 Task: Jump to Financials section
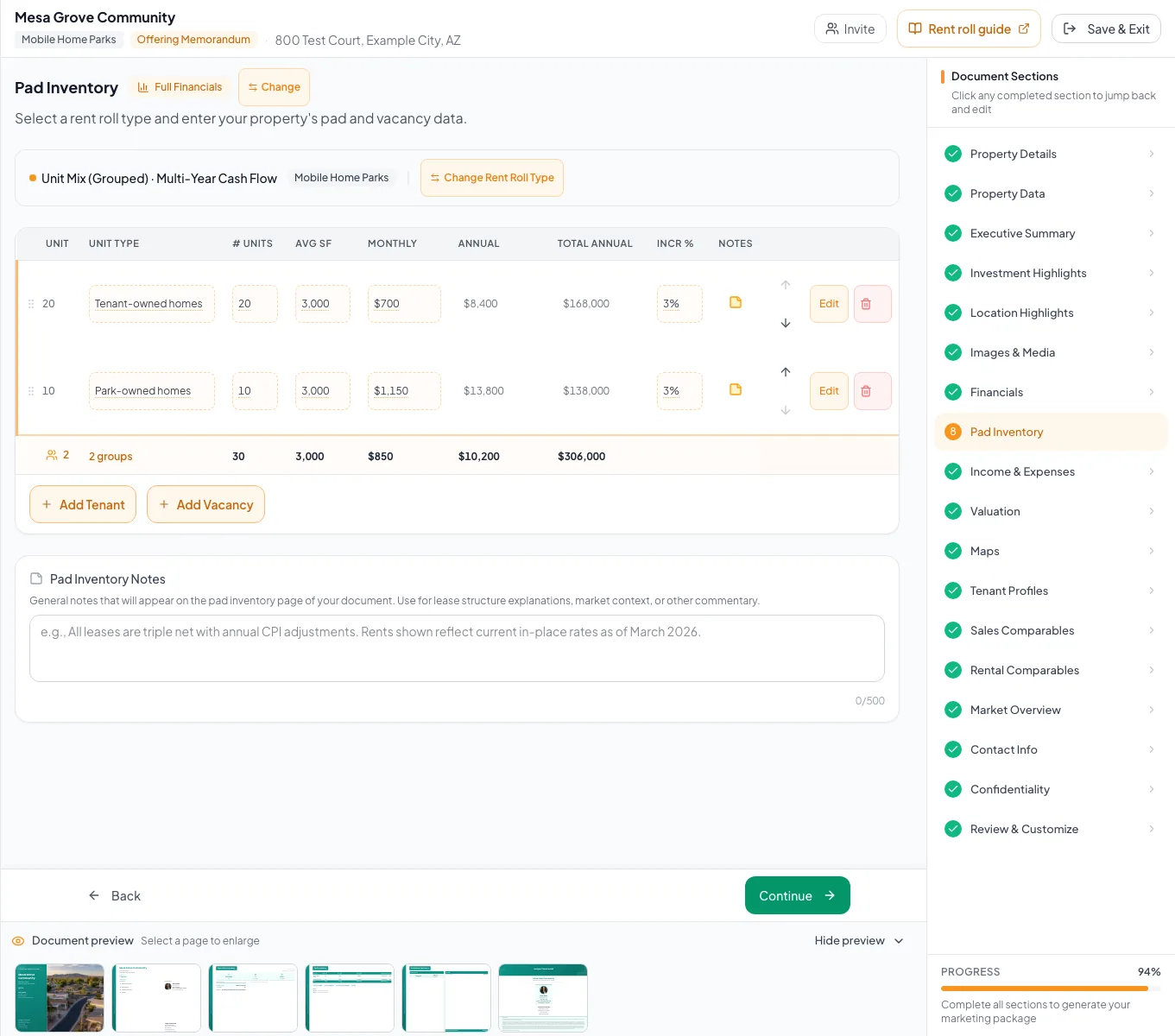click(x=1051, y=392)
